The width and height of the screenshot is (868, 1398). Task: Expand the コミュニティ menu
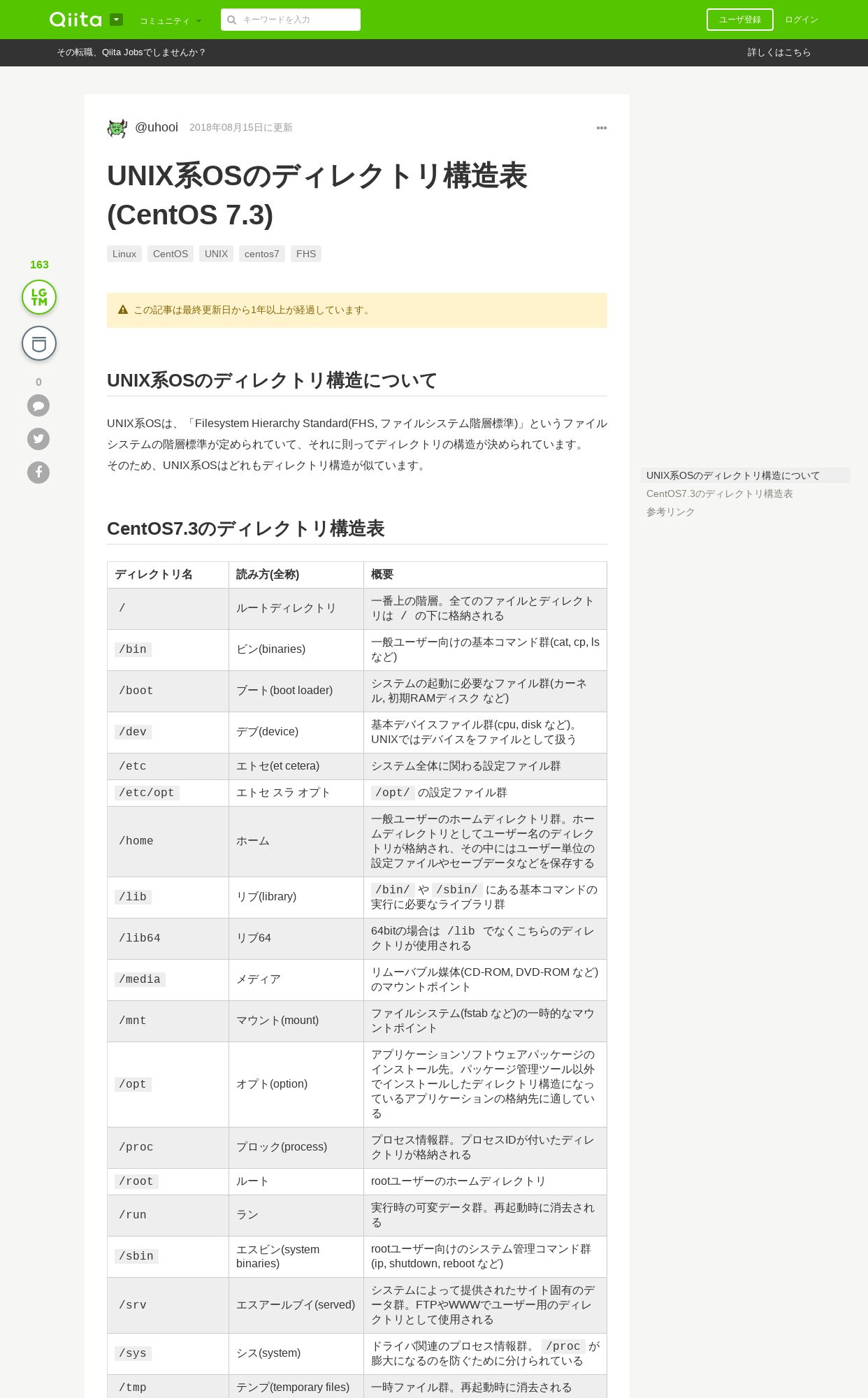(171, 21)
